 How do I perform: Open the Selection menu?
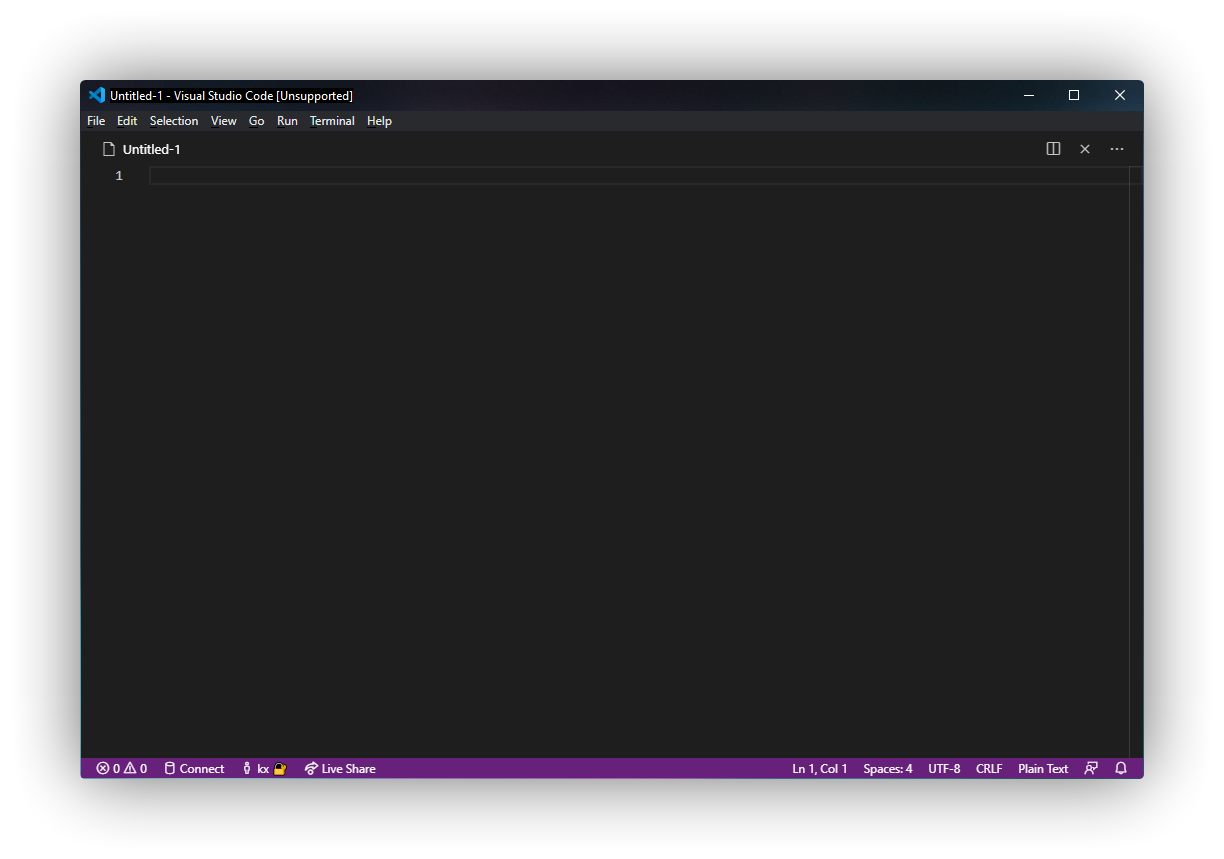[174, 121]
